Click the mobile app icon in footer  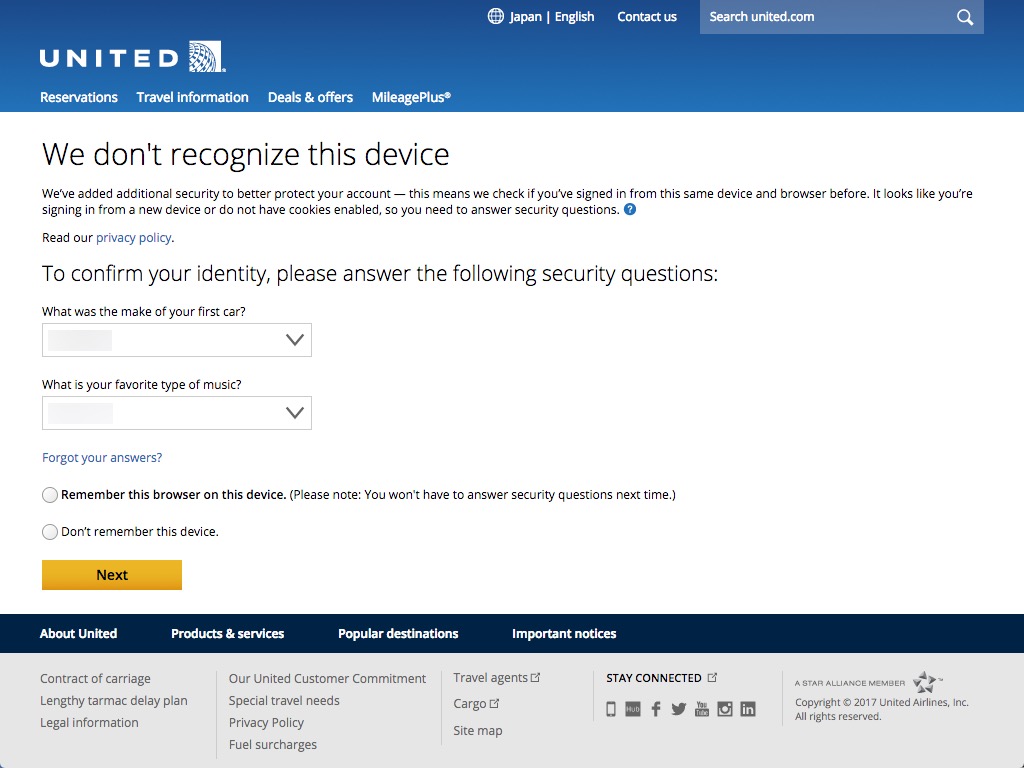[x=611, y=708]
